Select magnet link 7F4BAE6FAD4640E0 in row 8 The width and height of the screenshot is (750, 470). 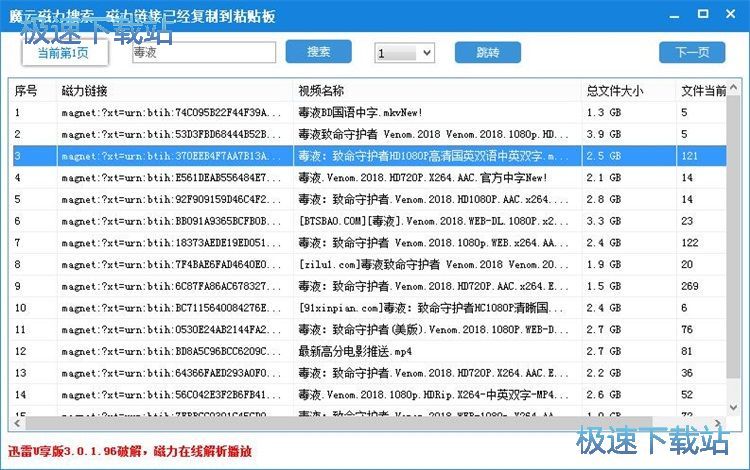[171, 264]
